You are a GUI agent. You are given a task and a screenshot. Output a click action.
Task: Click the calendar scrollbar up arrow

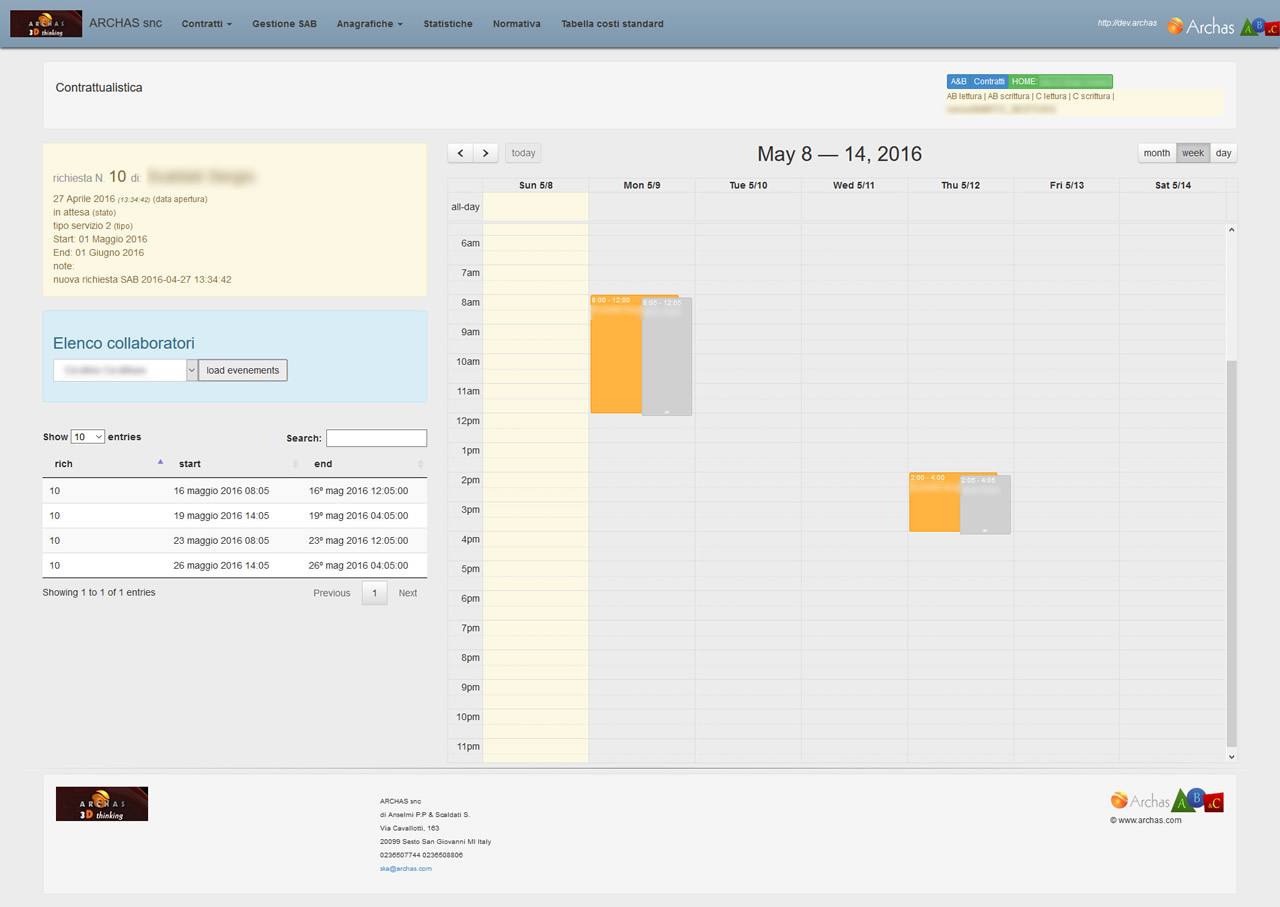tap(1231, 230)
